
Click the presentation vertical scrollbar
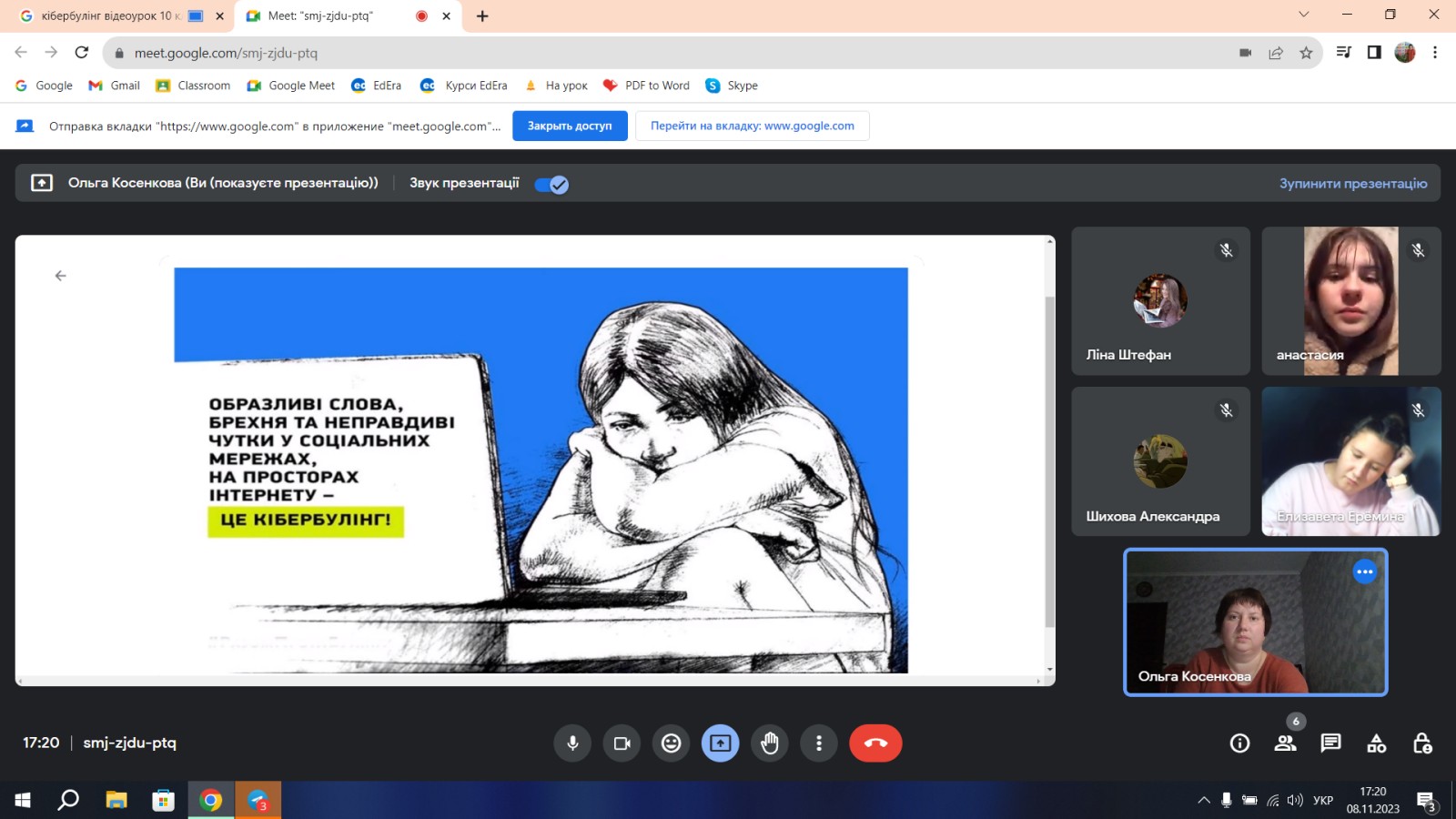pyautogui.click(x=1049, y=455)
